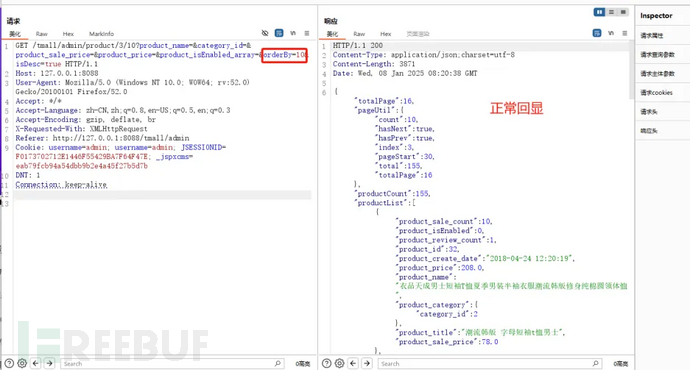
Task: Toggle word wrap icon in request panel
Action: click(x=279, y=33)
